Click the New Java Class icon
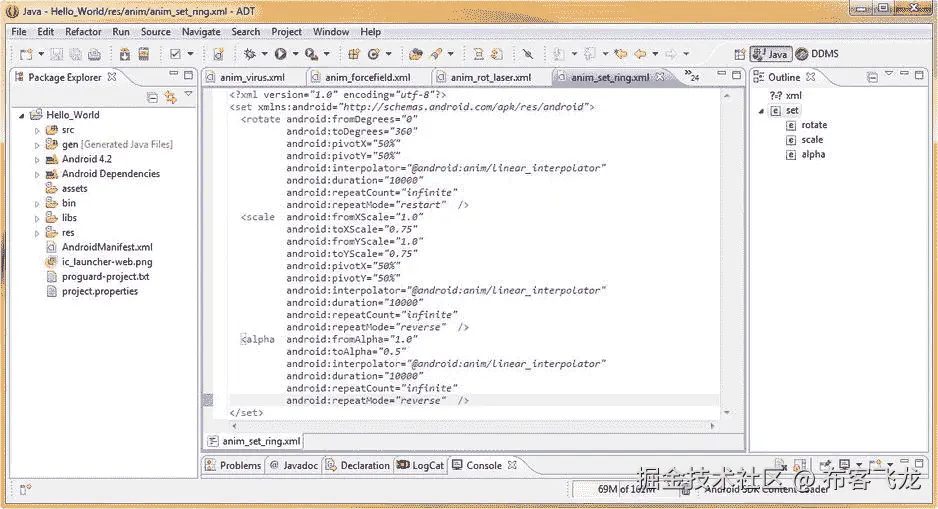 pyautogui.click(x=373, y=54)
